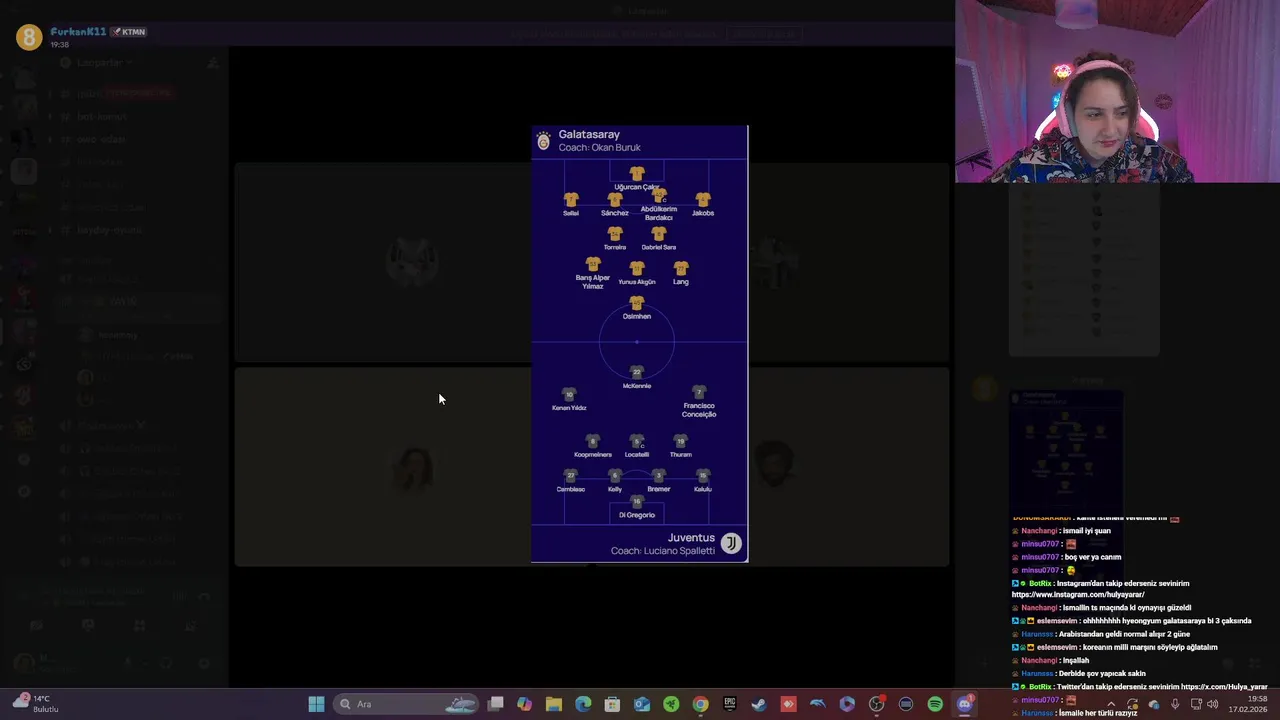The height and width of the screenshot is (720, 1280).
Task: Open File Explorer from the taskbar
Action: click(x=553, y=704)
